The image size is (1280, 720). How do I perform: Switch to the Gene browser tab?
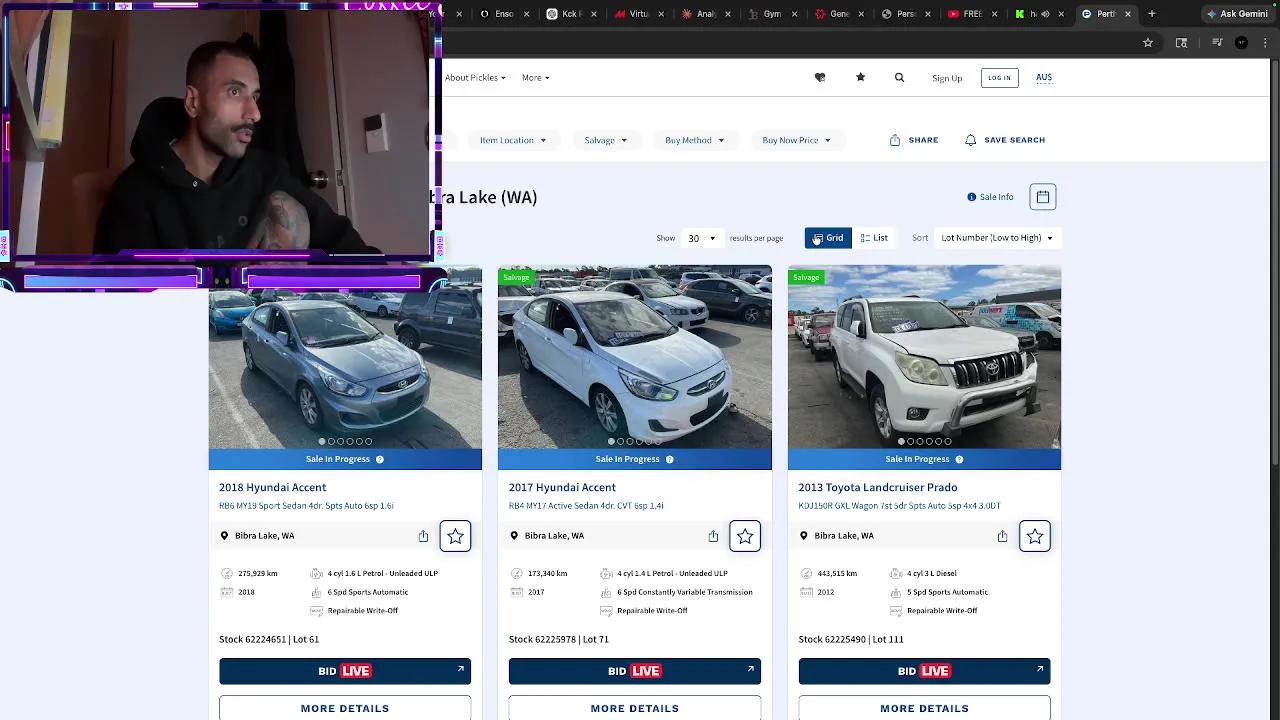[839, 14]
